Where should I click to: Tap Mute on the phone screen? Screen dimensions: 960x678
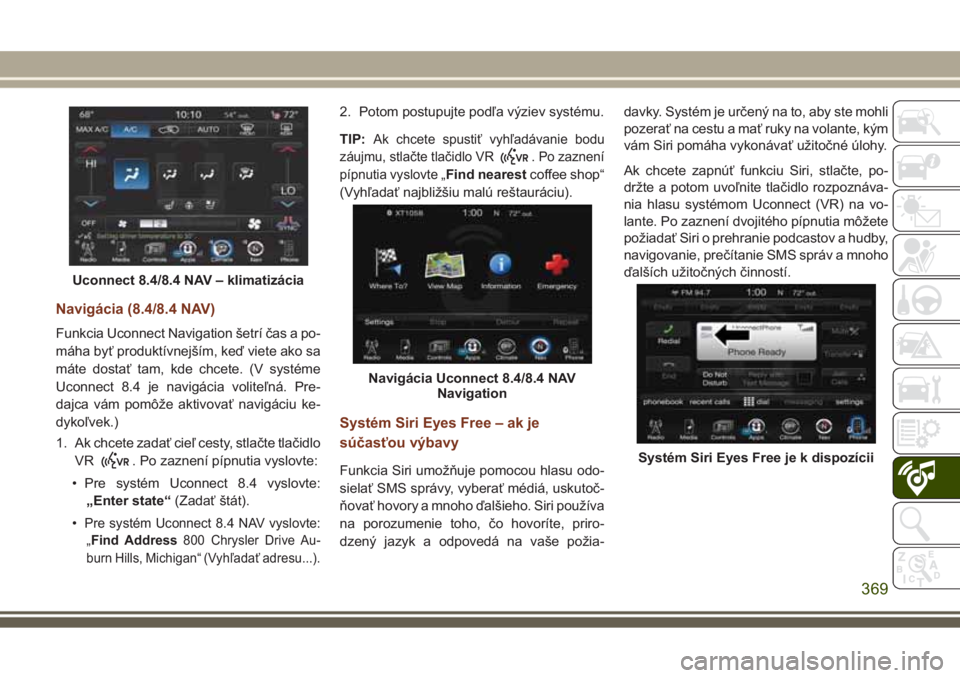click(845, 331)
